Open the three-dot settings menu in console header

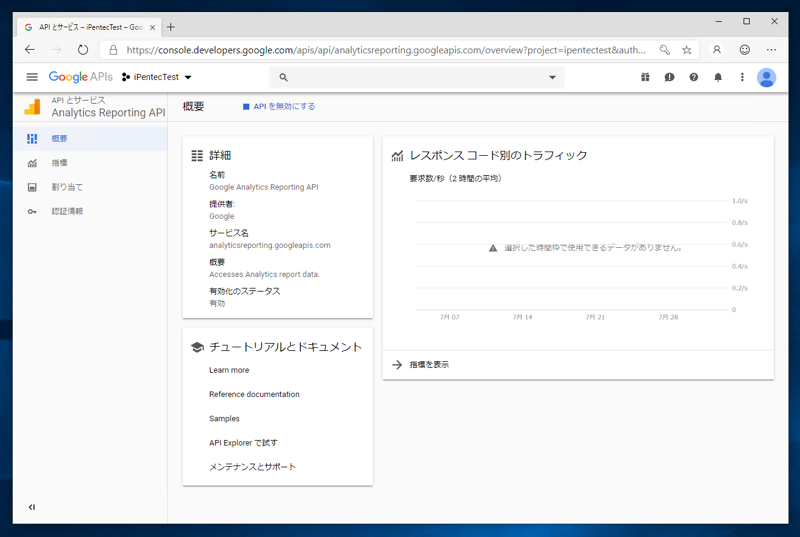click(742, 77)
